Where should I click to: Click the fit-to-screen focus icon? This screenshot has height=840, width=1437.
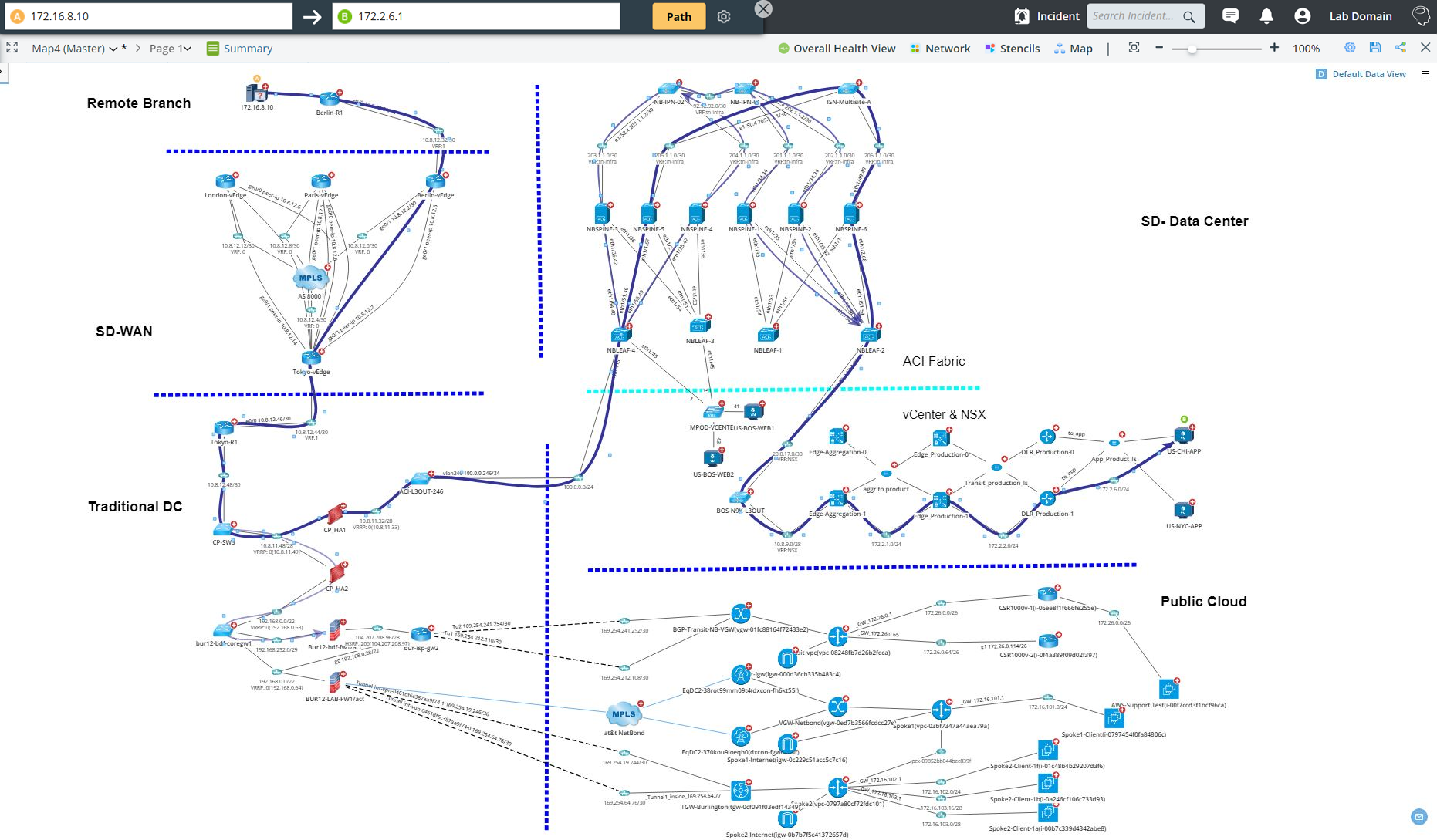(x=1134, y=47)
